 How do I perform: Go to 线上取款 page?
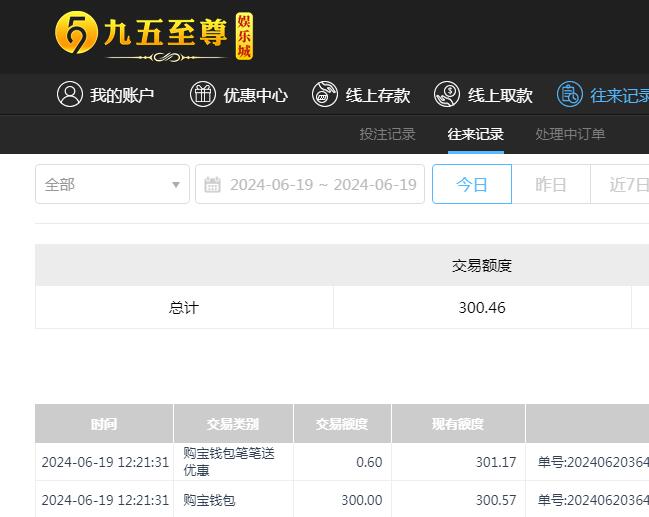(483, 94)
